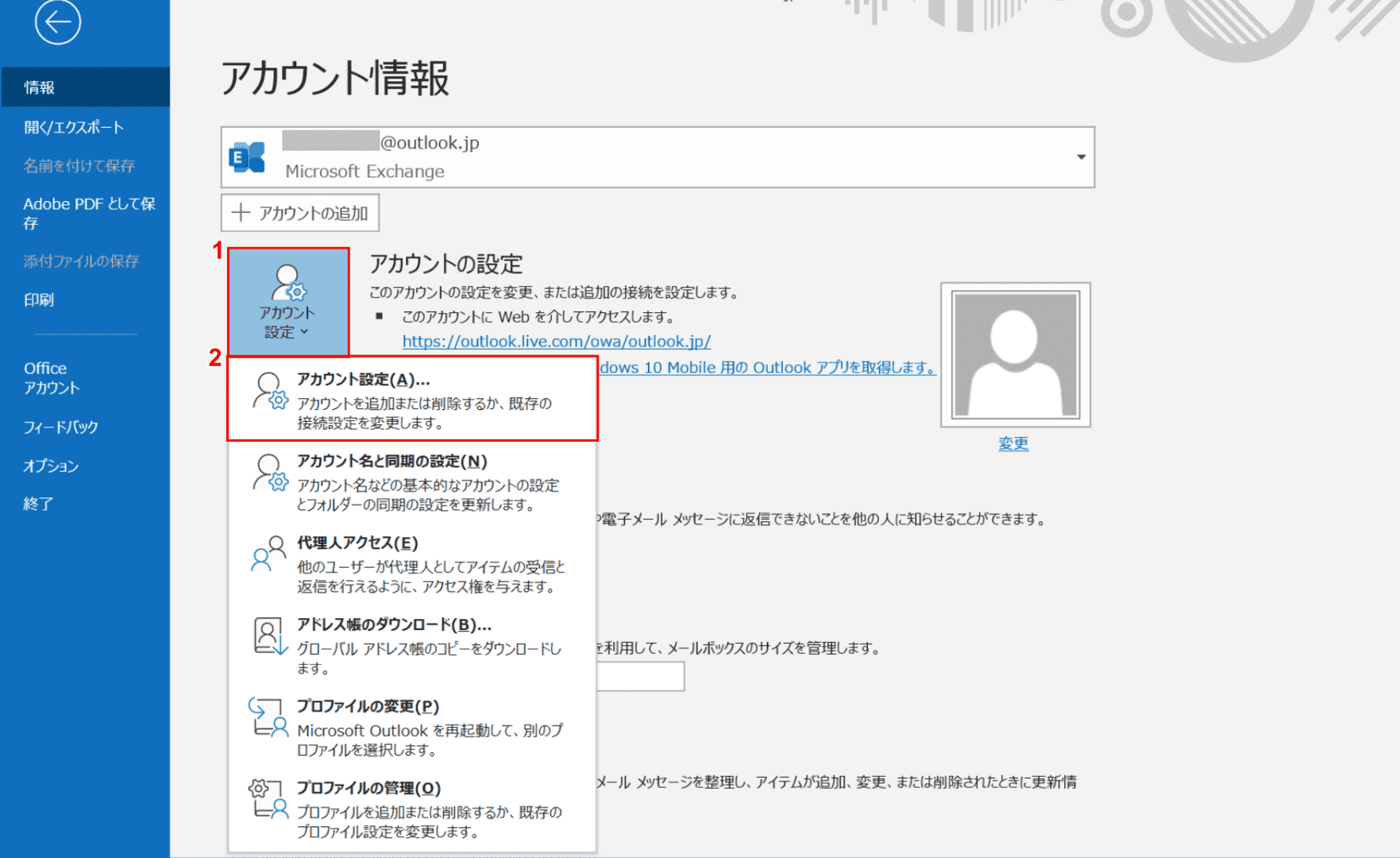Click the mailbox size bar field
Image resolution: width=1400 pixels, height=858 pixels.
640,677
